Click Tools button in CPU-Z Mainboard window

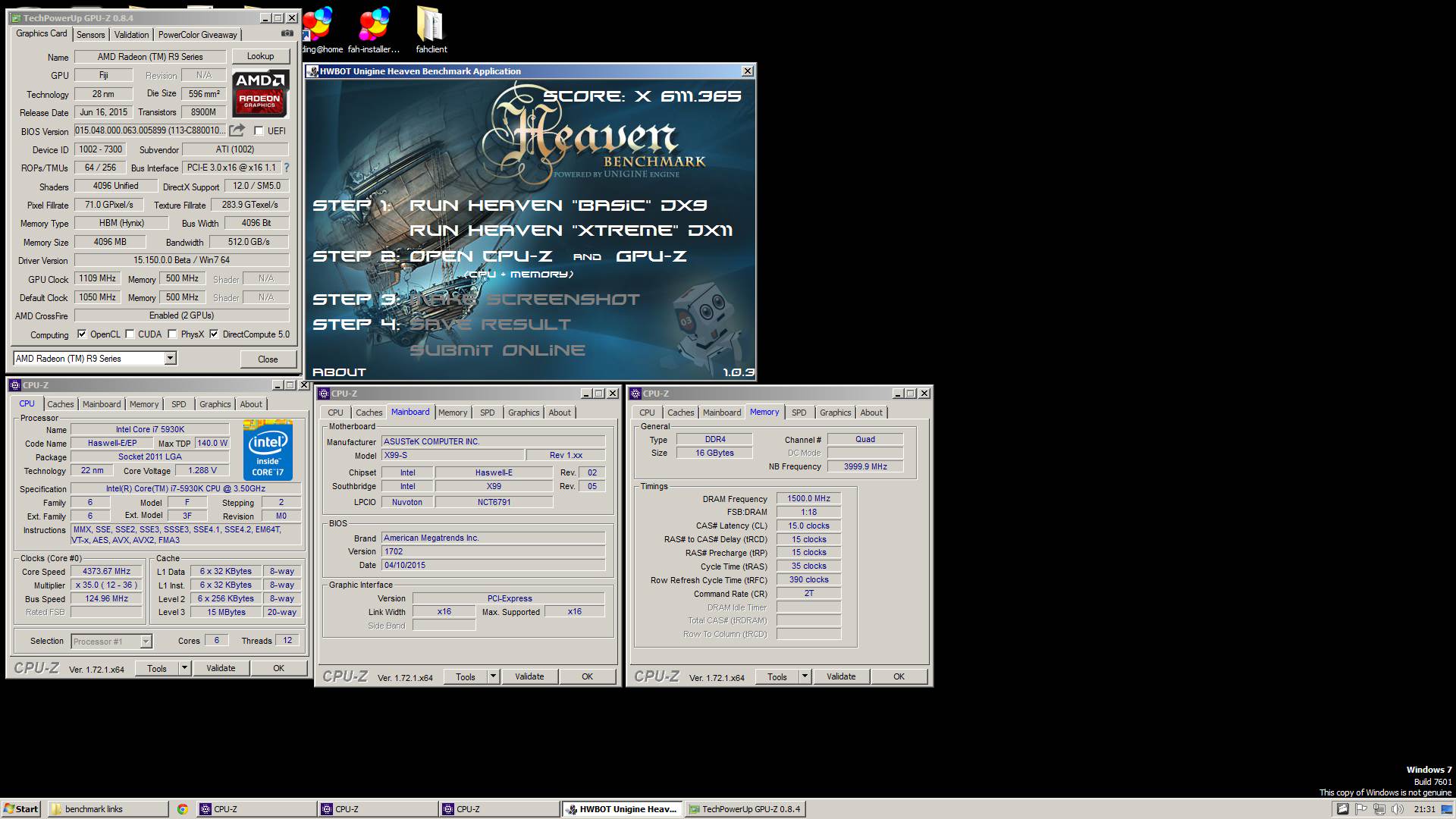tap(466, 676)
